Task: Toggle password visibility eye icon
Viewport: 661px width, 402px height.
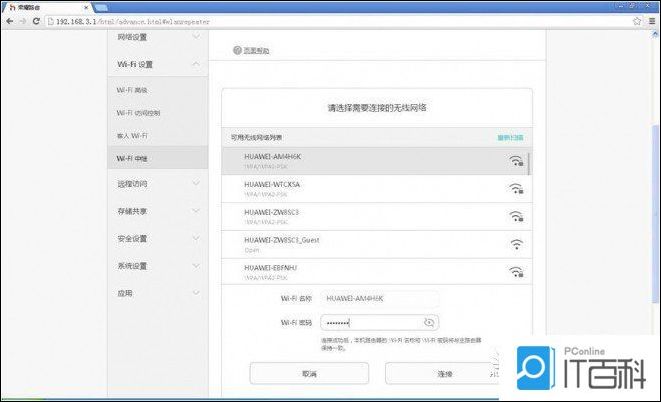Action: click(429, 323)
